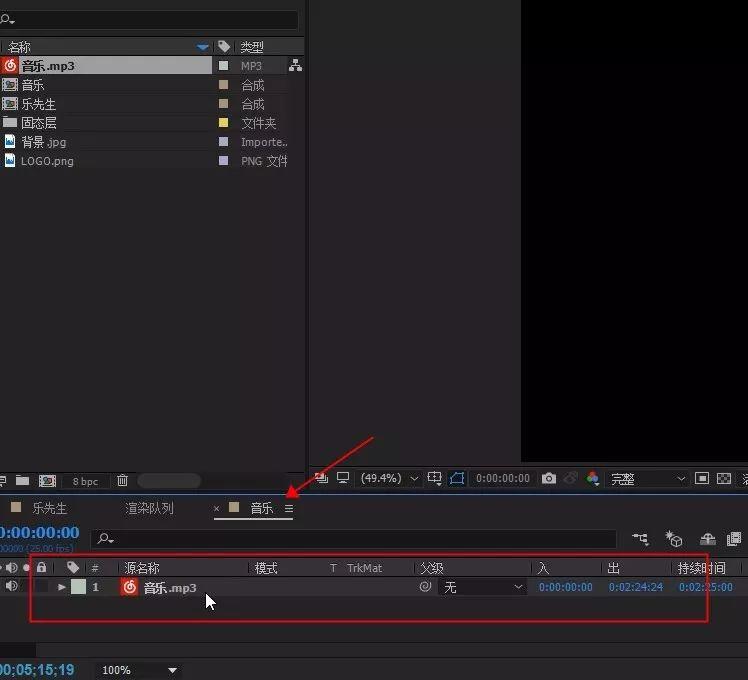Click the show snapshot icon next to the camera
This screenshot has width=748, height=680.
point(571,478)
